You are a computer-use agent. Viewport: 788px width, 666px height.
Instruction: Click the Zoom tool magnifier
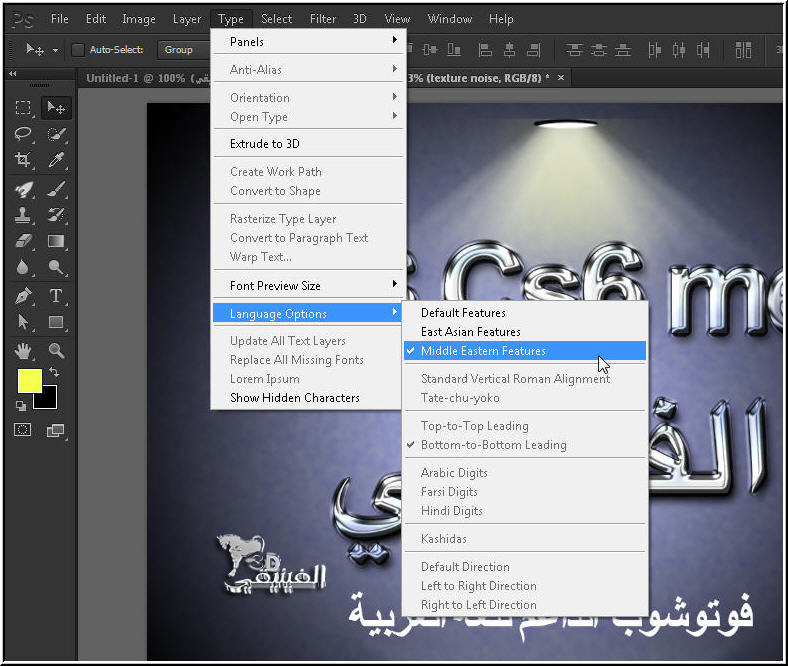[x=56, y=350]
